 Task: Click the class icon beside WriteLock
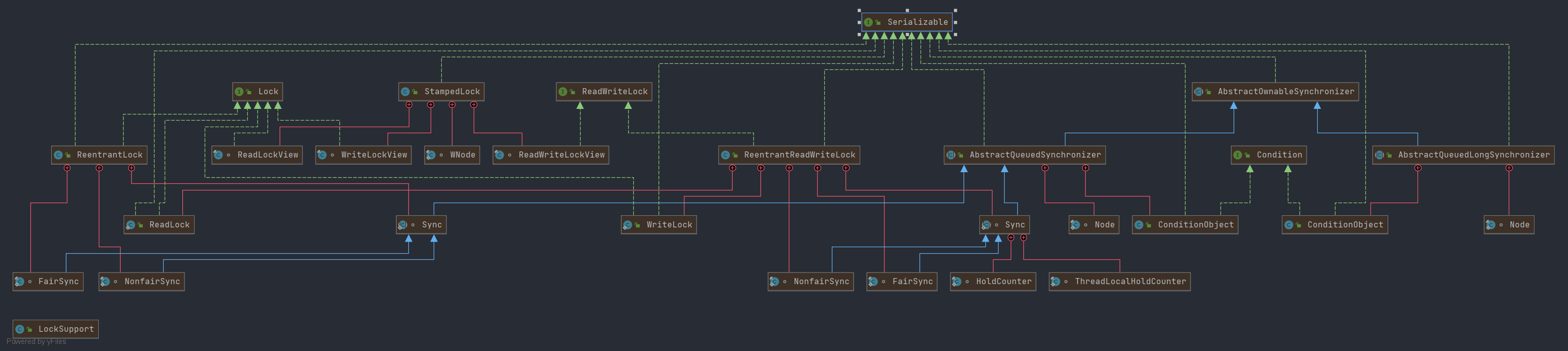pos(628,225)
